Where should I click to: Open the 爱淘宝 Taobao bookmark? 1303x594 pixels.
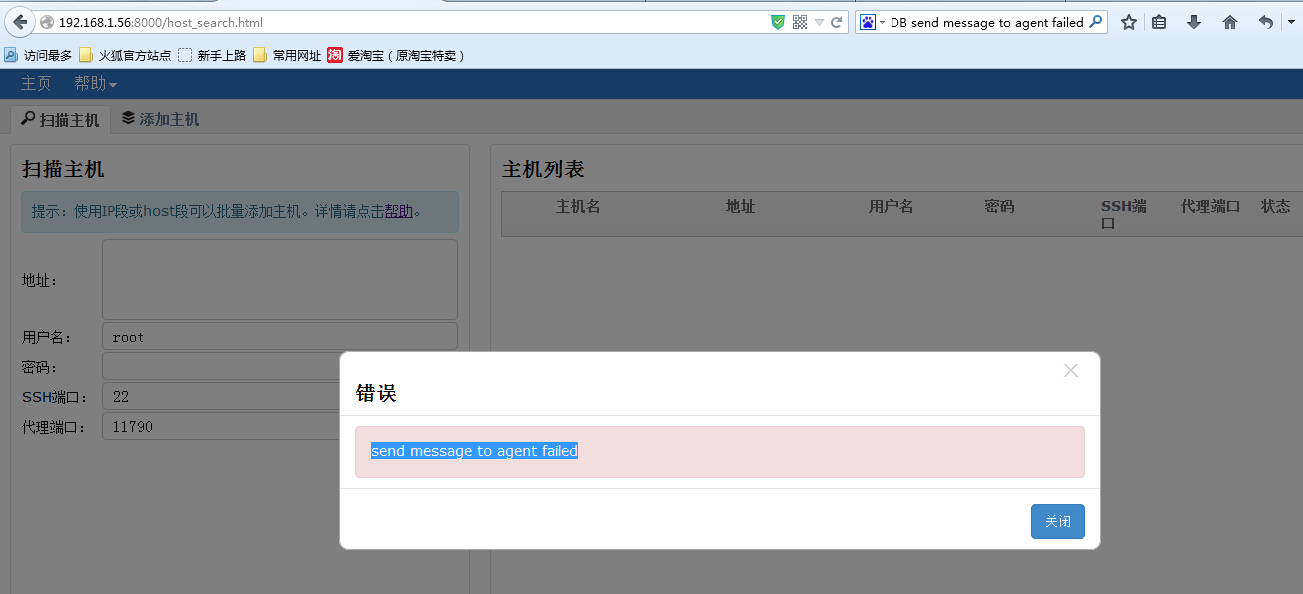tap(374, 55)
